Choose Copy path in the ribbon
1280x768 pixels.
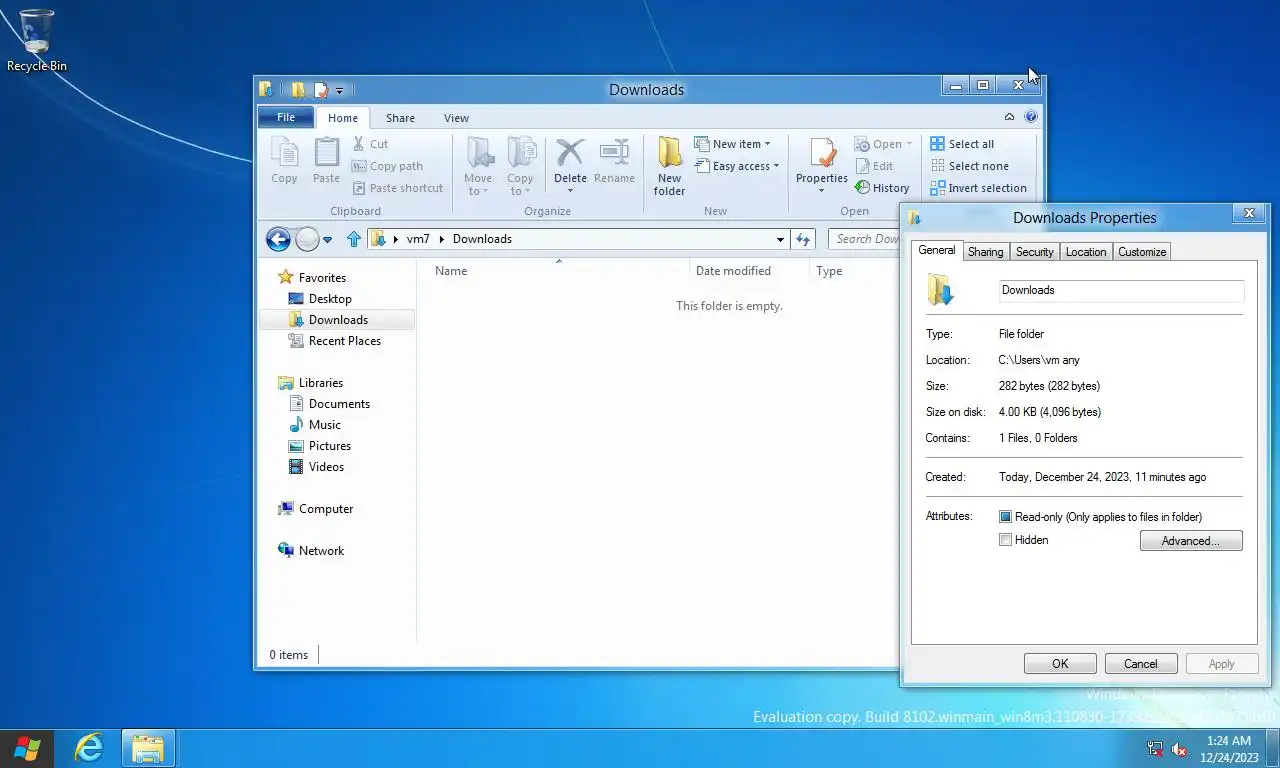(388, 166)
